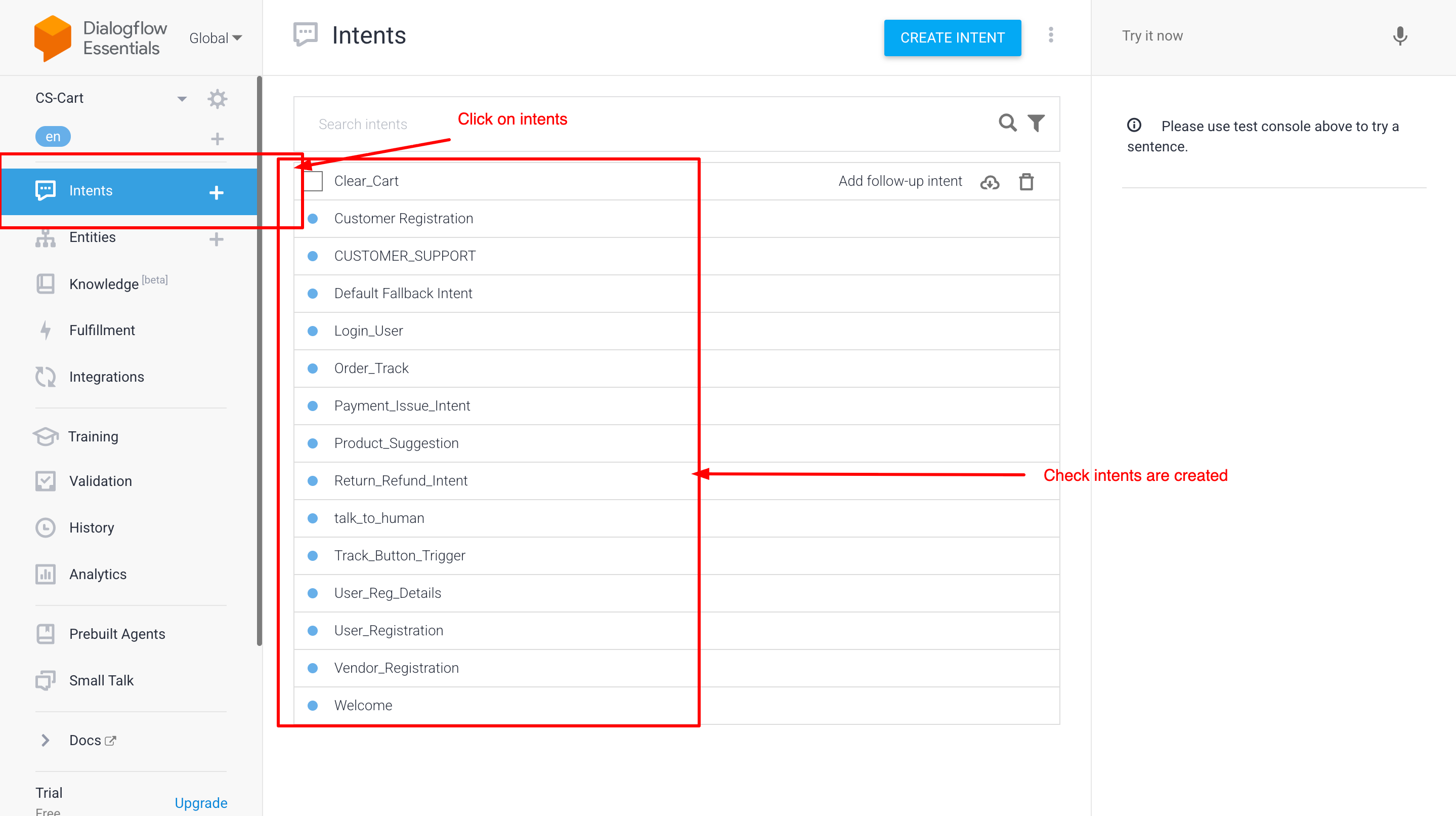Add a language with the plus icon
Viewport: 1456px width, 816px height.
click(x=217, y=139)
